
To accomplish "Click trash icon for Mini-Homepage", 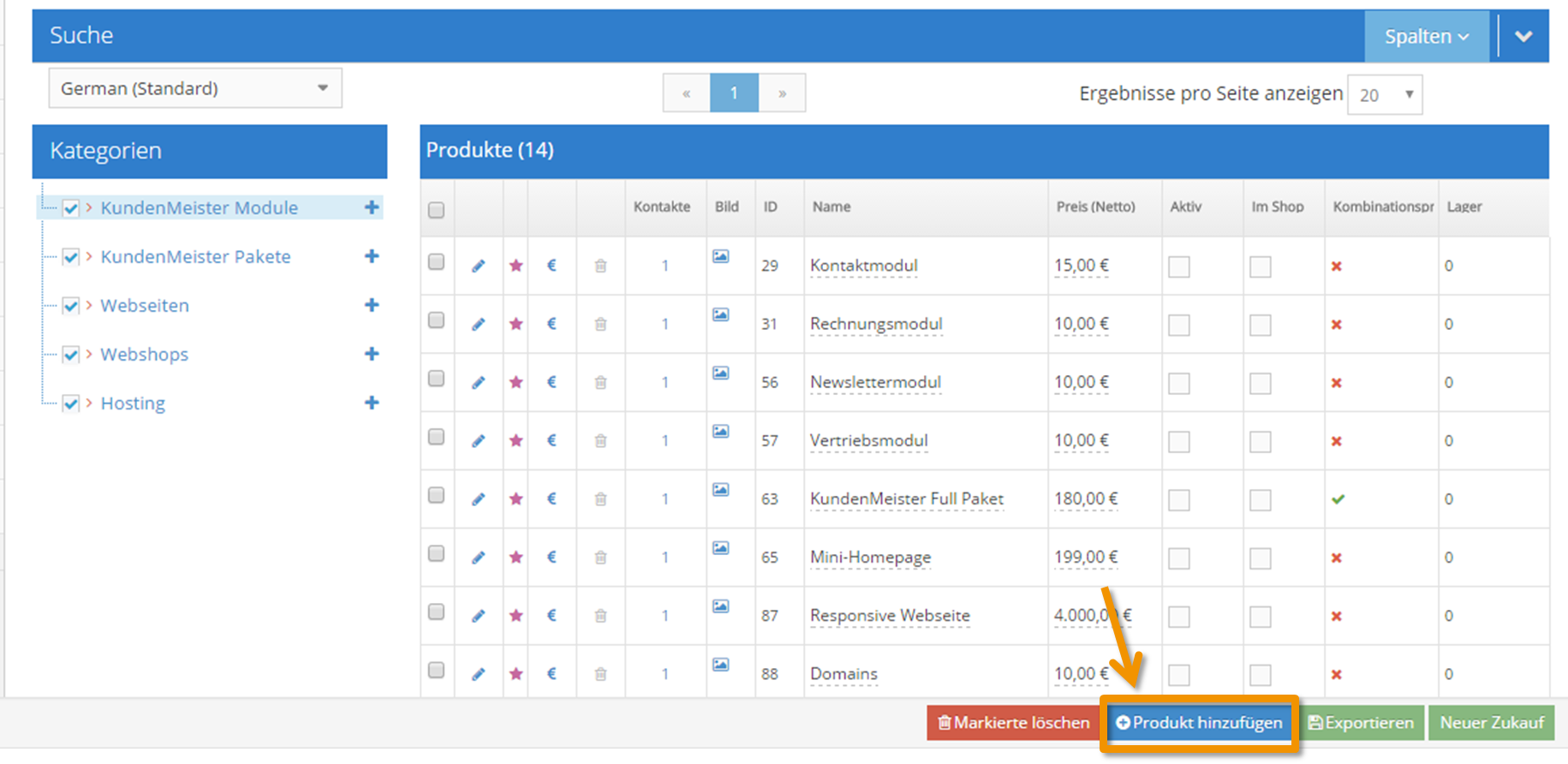I will coord(600,557).
